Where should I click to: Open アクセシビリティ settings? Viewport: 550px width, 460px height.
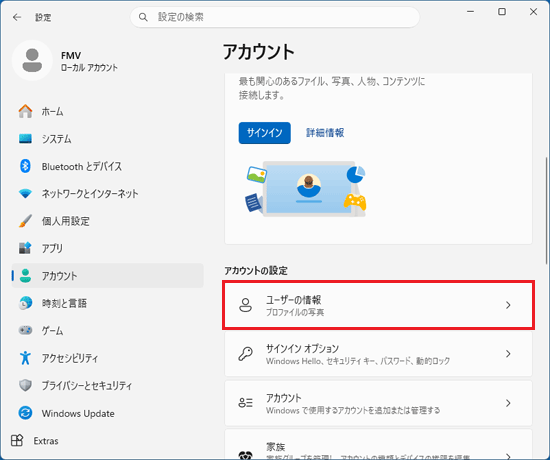107,358
